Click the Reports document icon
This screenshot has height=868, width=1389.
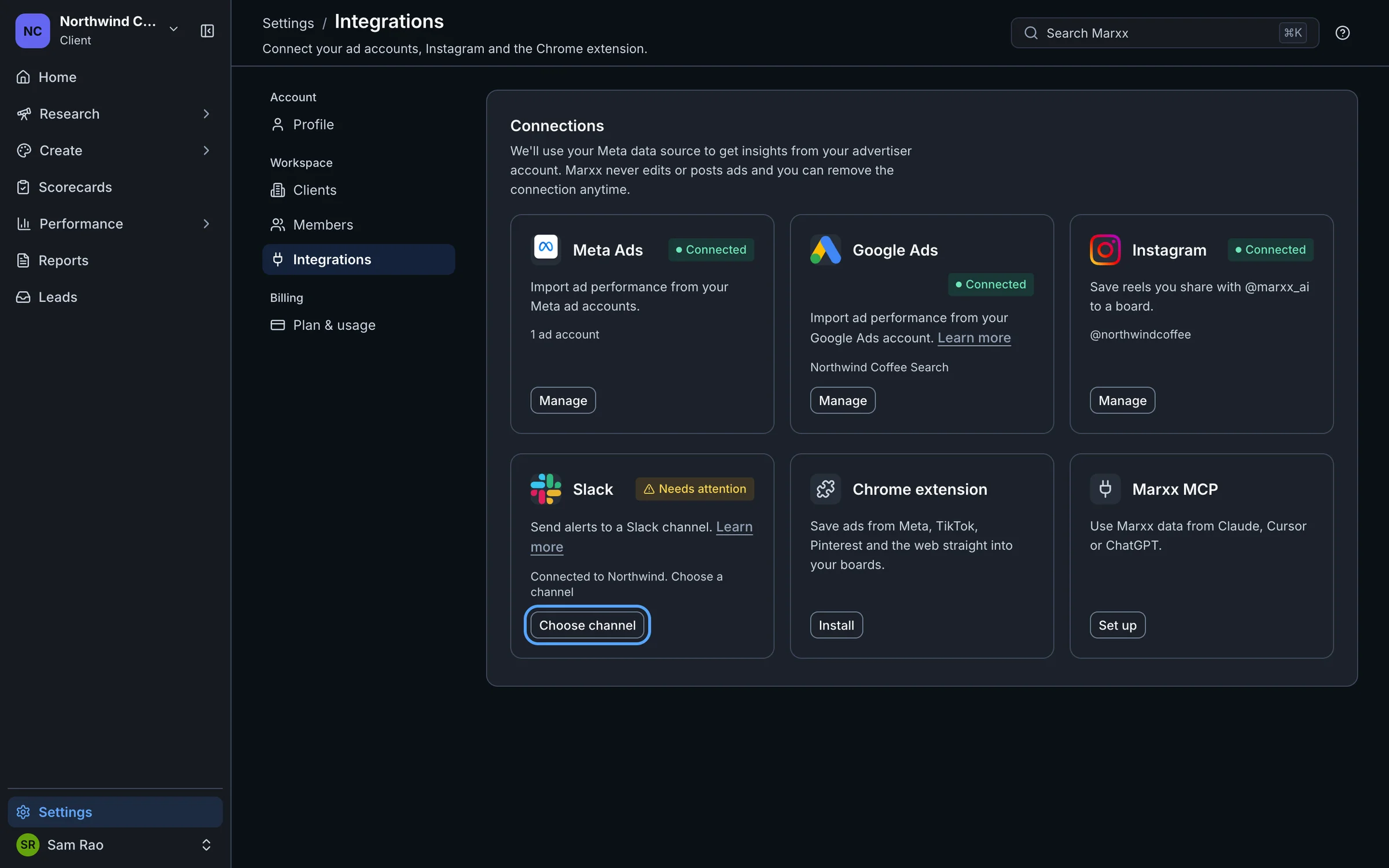[23, 260]
